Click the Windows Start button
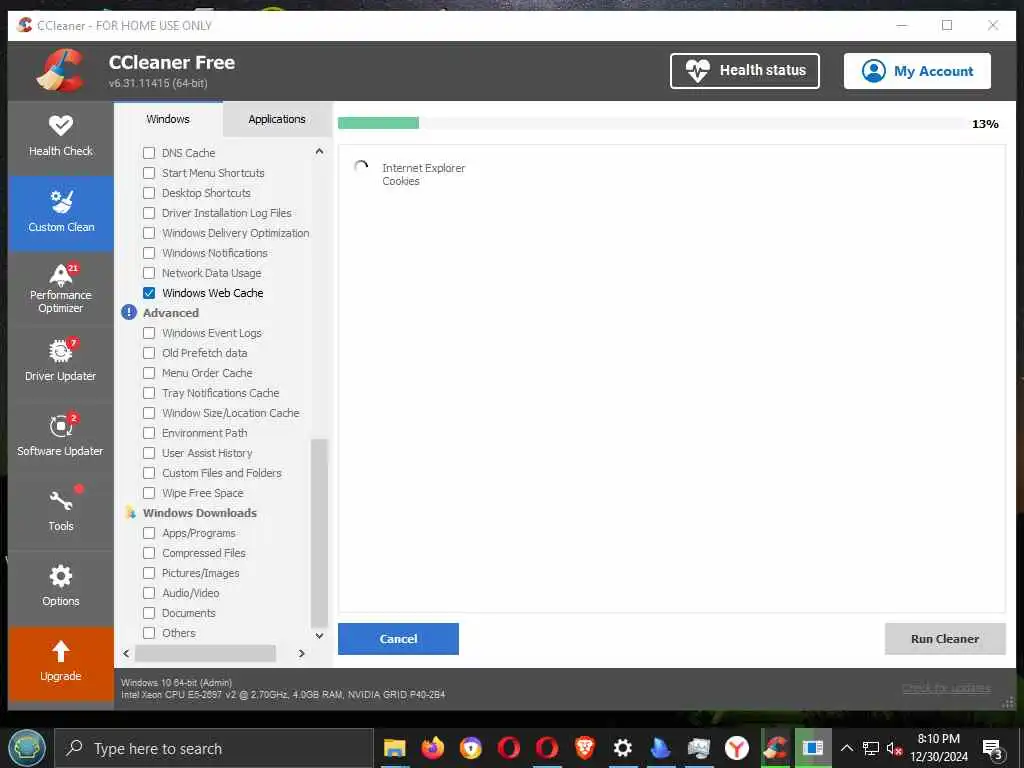Screen dimensions: 1024x768 [27, 748]
